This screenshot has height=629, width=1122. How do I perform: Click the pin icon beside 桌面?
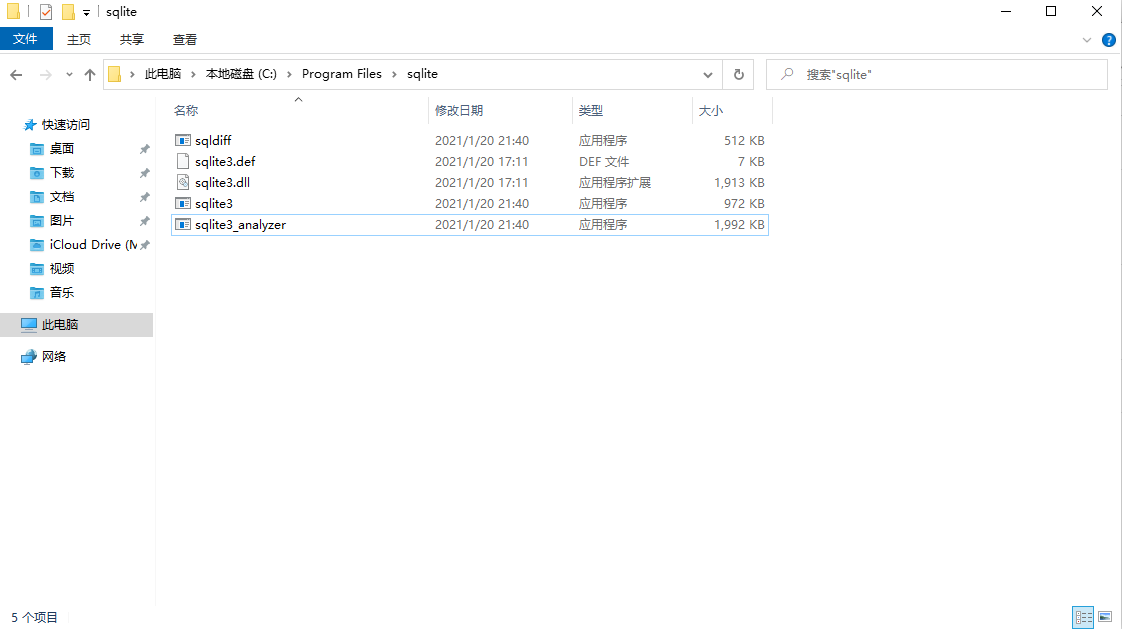coord(145,149)
